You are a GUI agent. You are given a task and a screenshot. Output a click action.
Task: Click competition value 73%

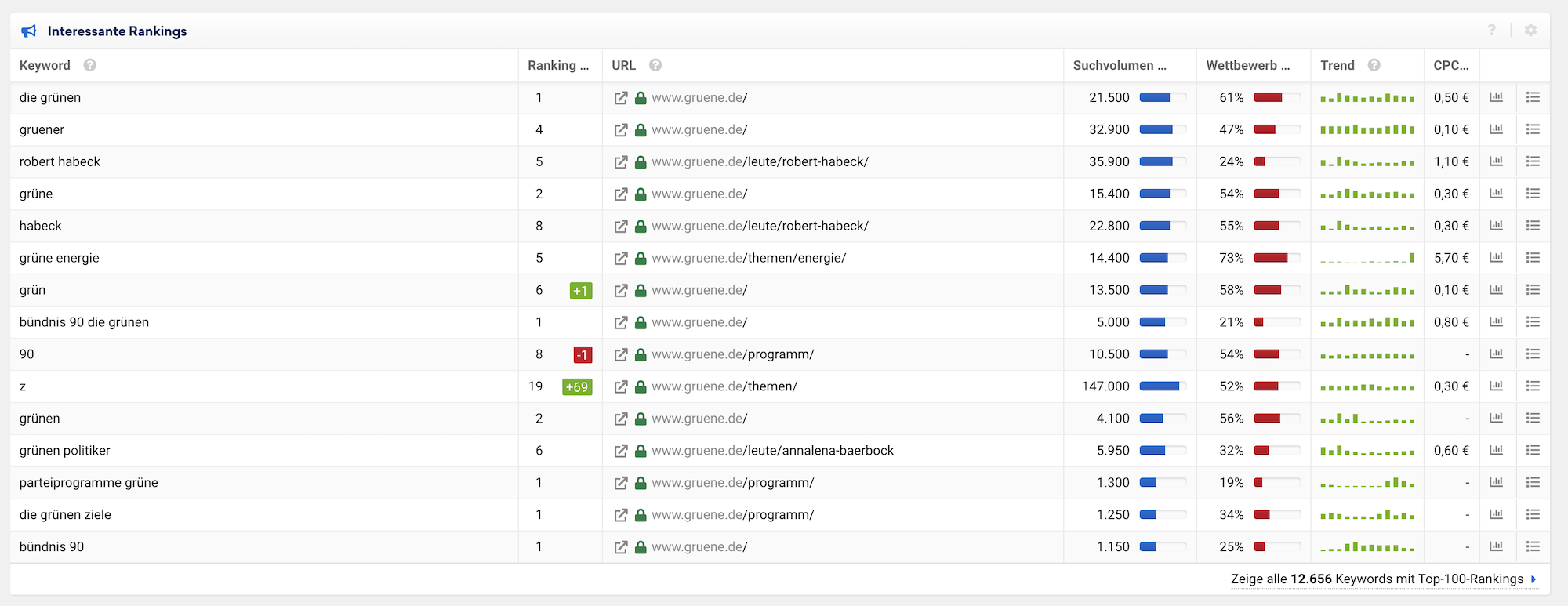(x=1232, y=259)
